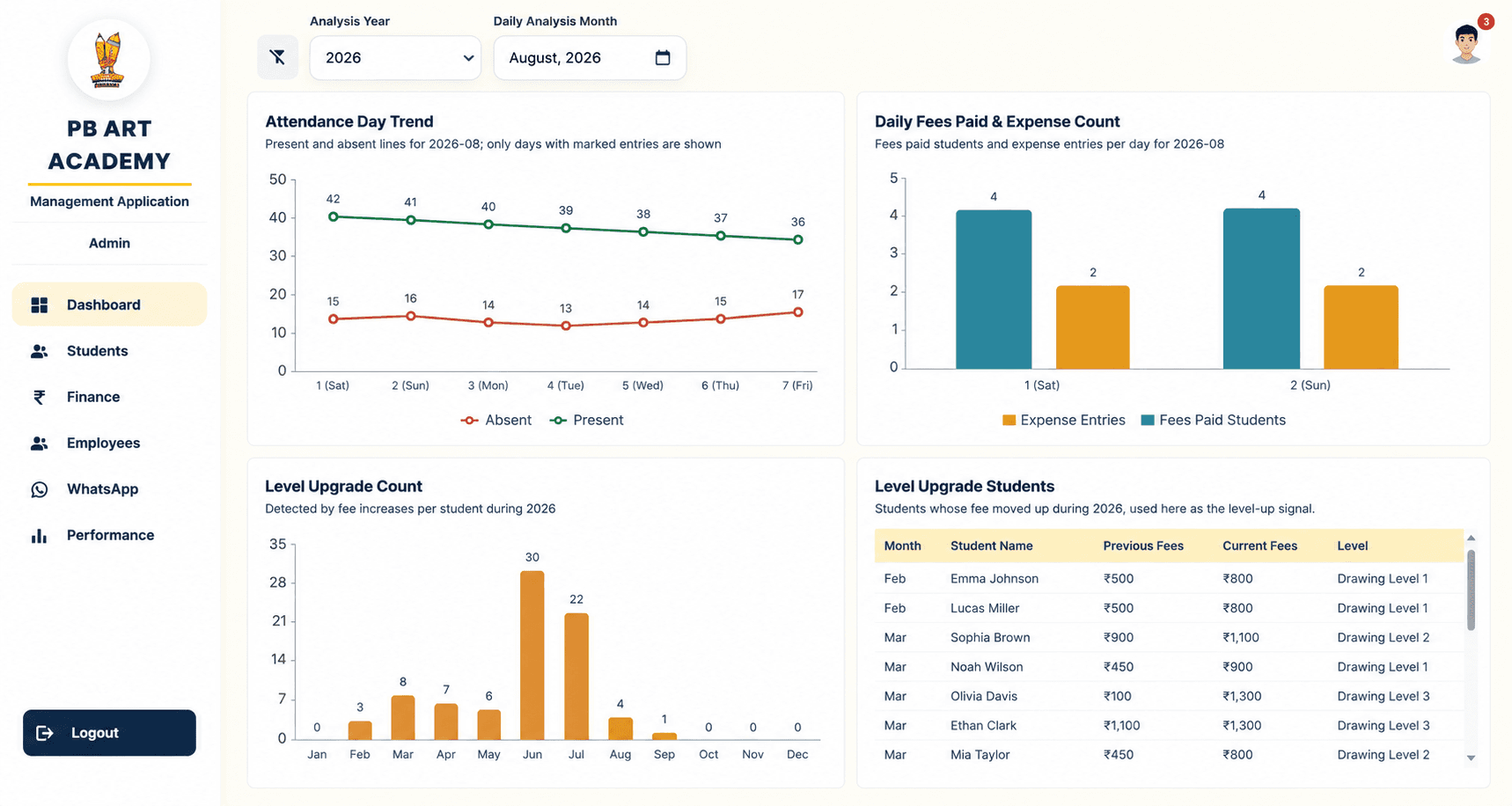Viewport: 1512px width, 806px height.
Task: Select the Emma Johnson row
Action: coord(1169,578)
